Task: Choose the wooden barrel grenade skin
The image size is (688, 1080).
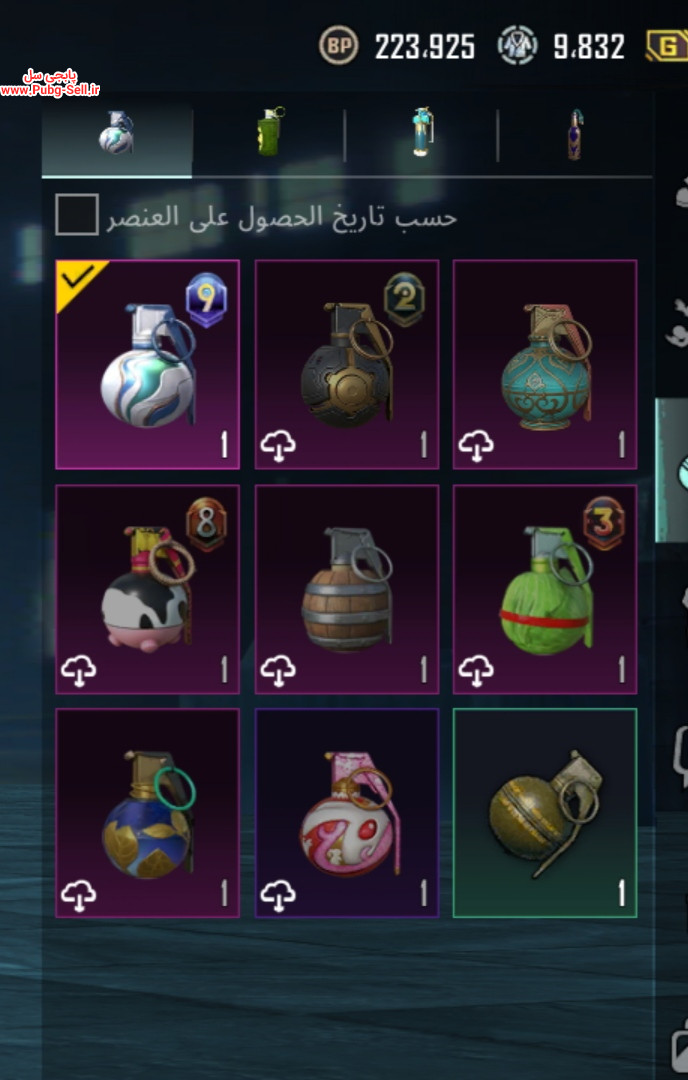Action: click(346, 589)
